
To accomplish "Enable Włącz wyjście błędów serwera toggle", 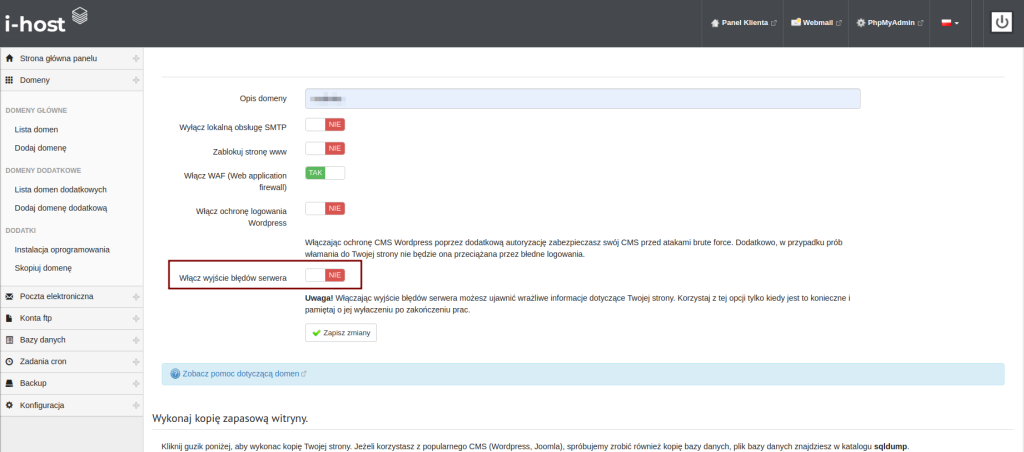I will 325,274.
